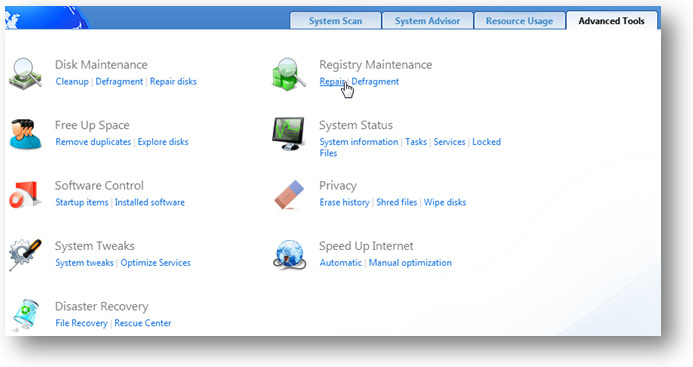Image resolution: width=693 pixels, height=367 pixels.
Task: Open the Installed software link
Action: [x=150, y=203]
